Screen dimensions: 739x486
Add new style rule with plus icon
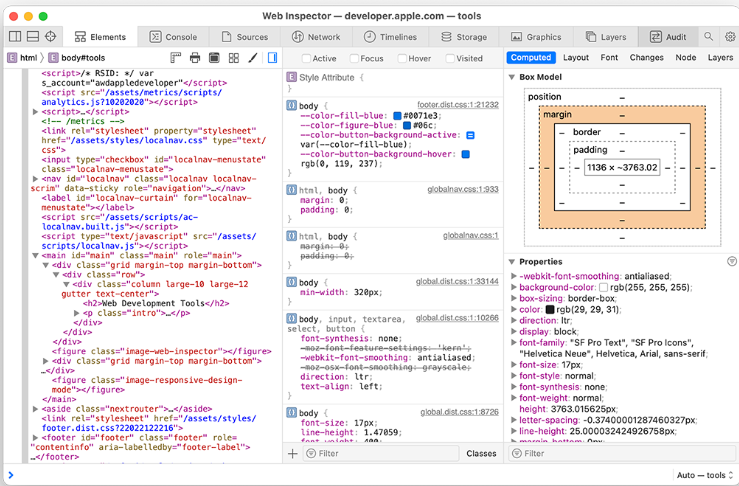click(x=293, y=453)
